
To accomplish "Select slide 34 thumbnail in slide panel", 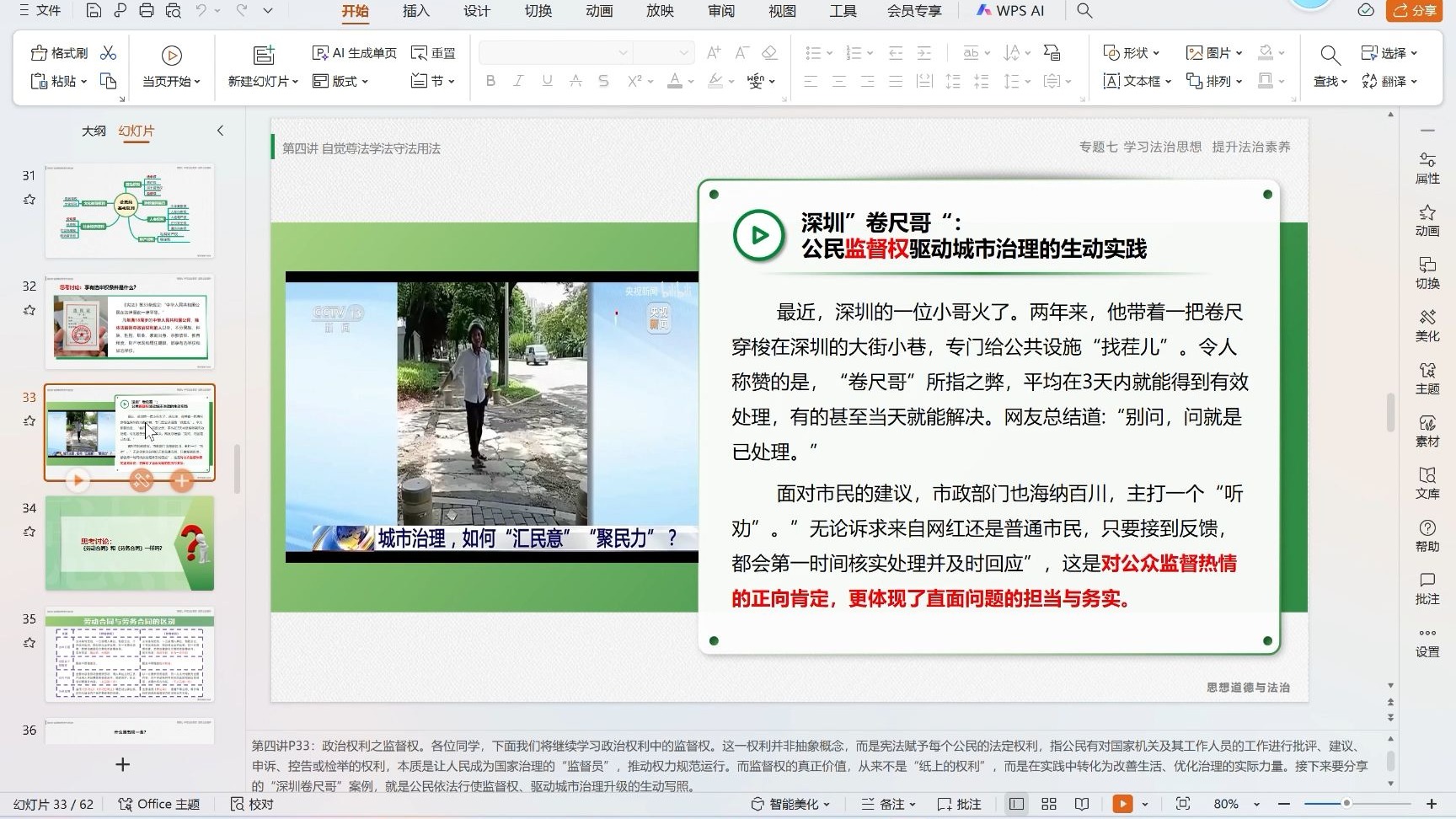I will [x=130, y=543].
